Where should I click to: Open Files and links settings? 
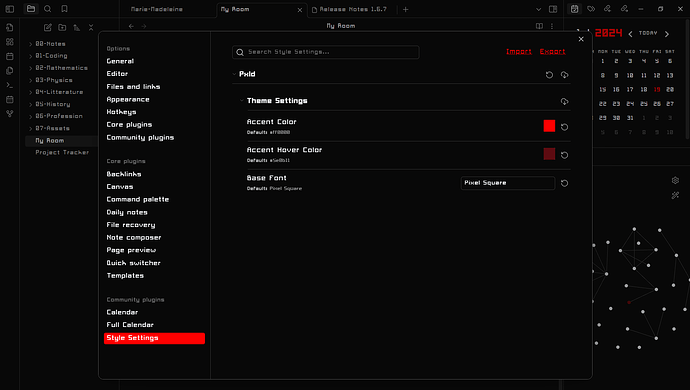coord(133,87)
